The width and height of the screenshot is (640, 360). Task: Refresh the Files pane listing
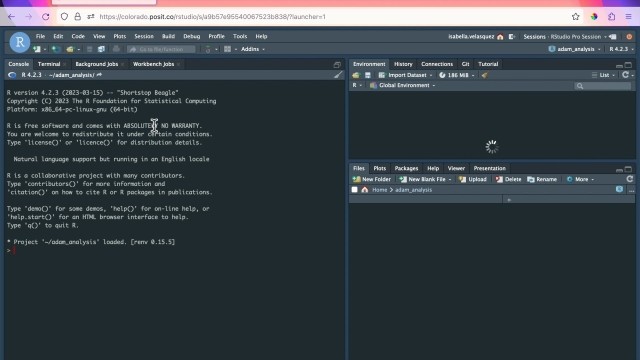pos(630,179)
